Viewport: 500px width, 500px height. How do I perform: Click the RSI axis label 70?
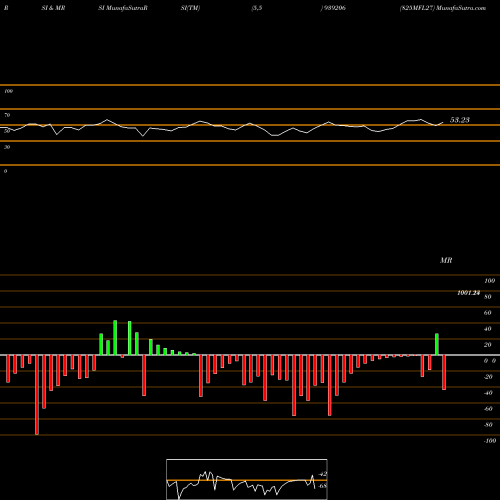point(7,115)
